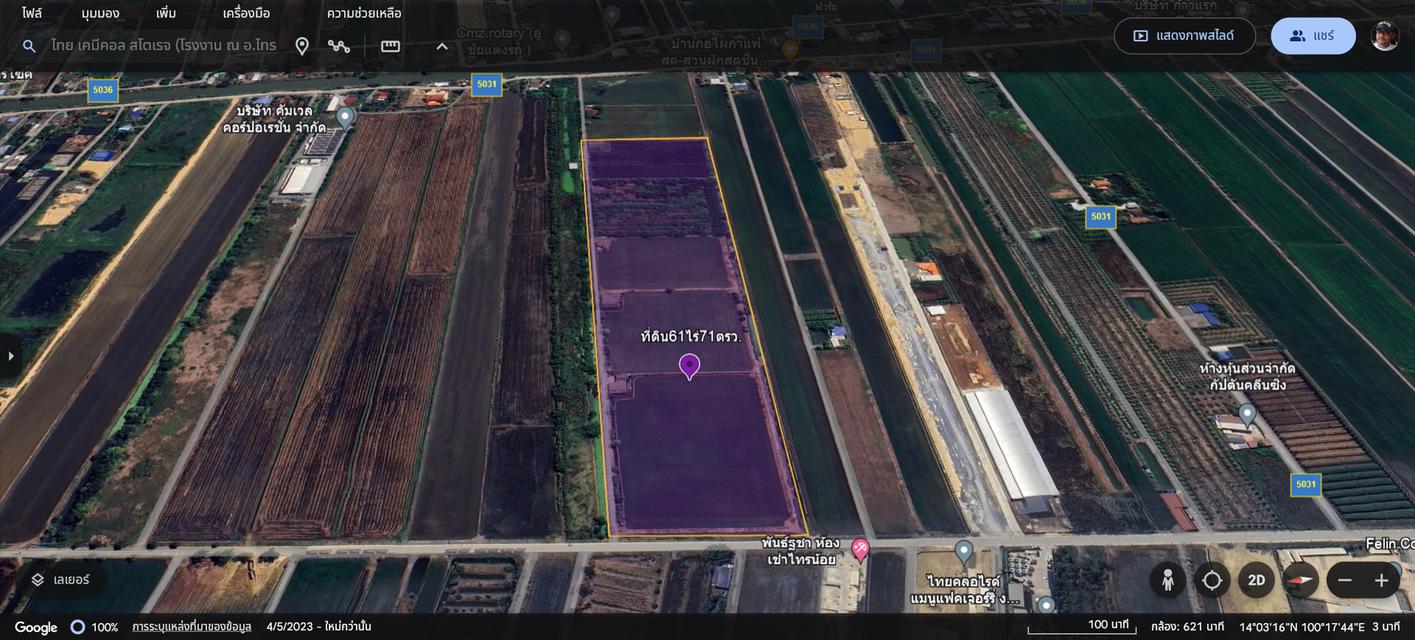The image size is (1415, 640).
Task: Switch the view to 2D
Action: pos(1257,580)
